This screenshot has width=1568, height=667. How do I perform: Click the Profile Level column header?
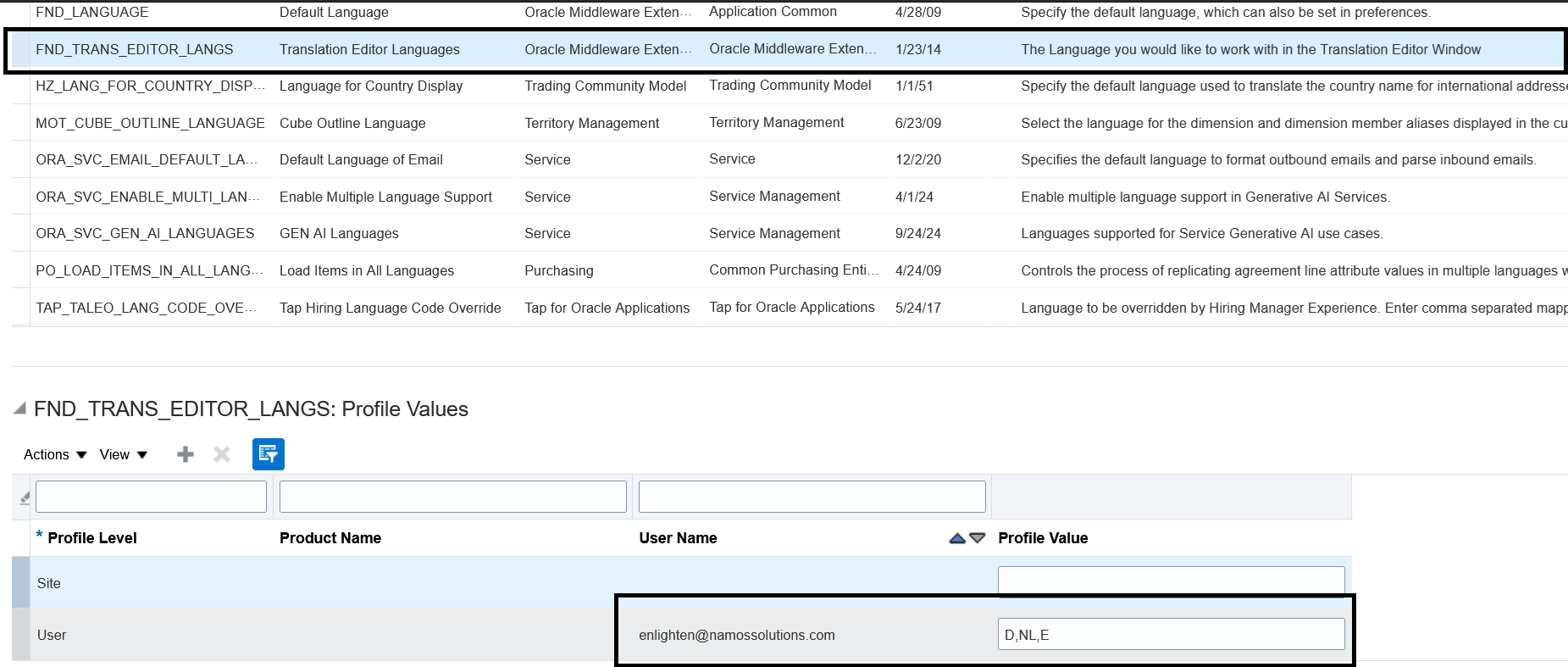92,538
